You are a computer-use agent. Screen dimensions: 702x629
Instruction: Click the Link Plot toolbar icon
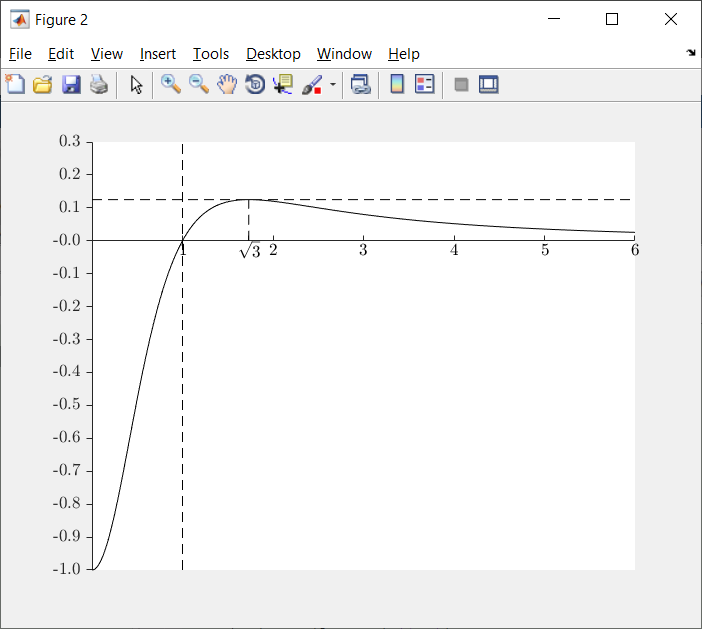pyautogui.click(x=361, y=84)
